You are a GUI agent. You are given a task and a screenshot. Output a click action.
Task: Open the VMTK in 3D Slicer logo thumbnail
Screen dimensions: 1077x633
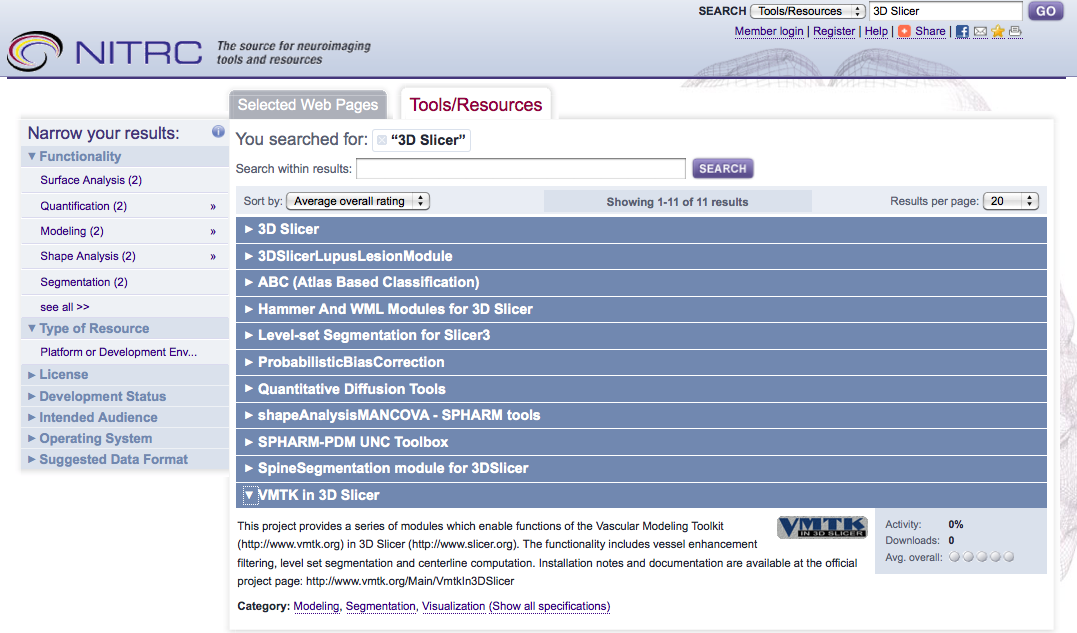pyautogui.click(x=822, y=527)
